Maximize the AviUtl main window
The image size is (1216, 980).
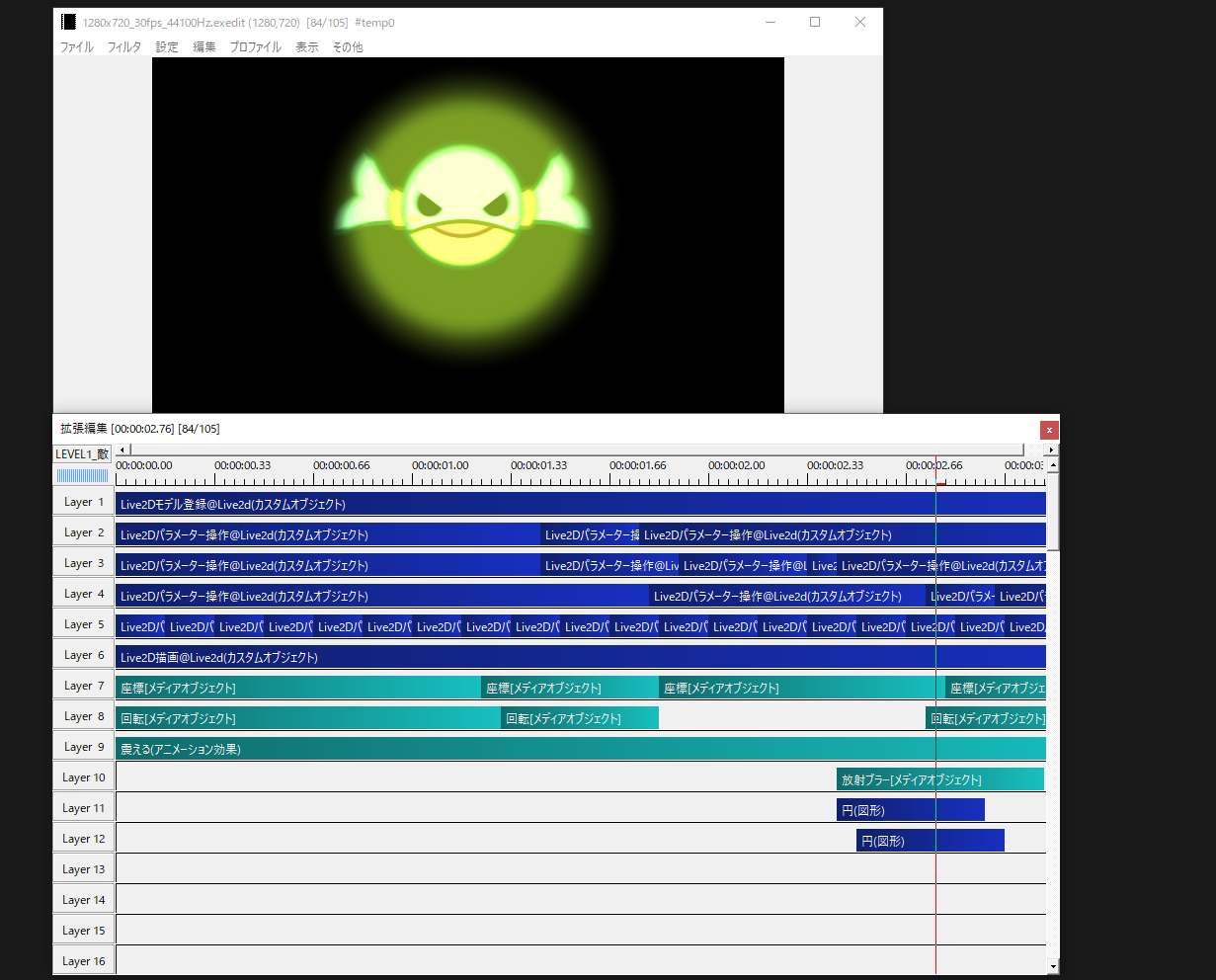point(815,22)
